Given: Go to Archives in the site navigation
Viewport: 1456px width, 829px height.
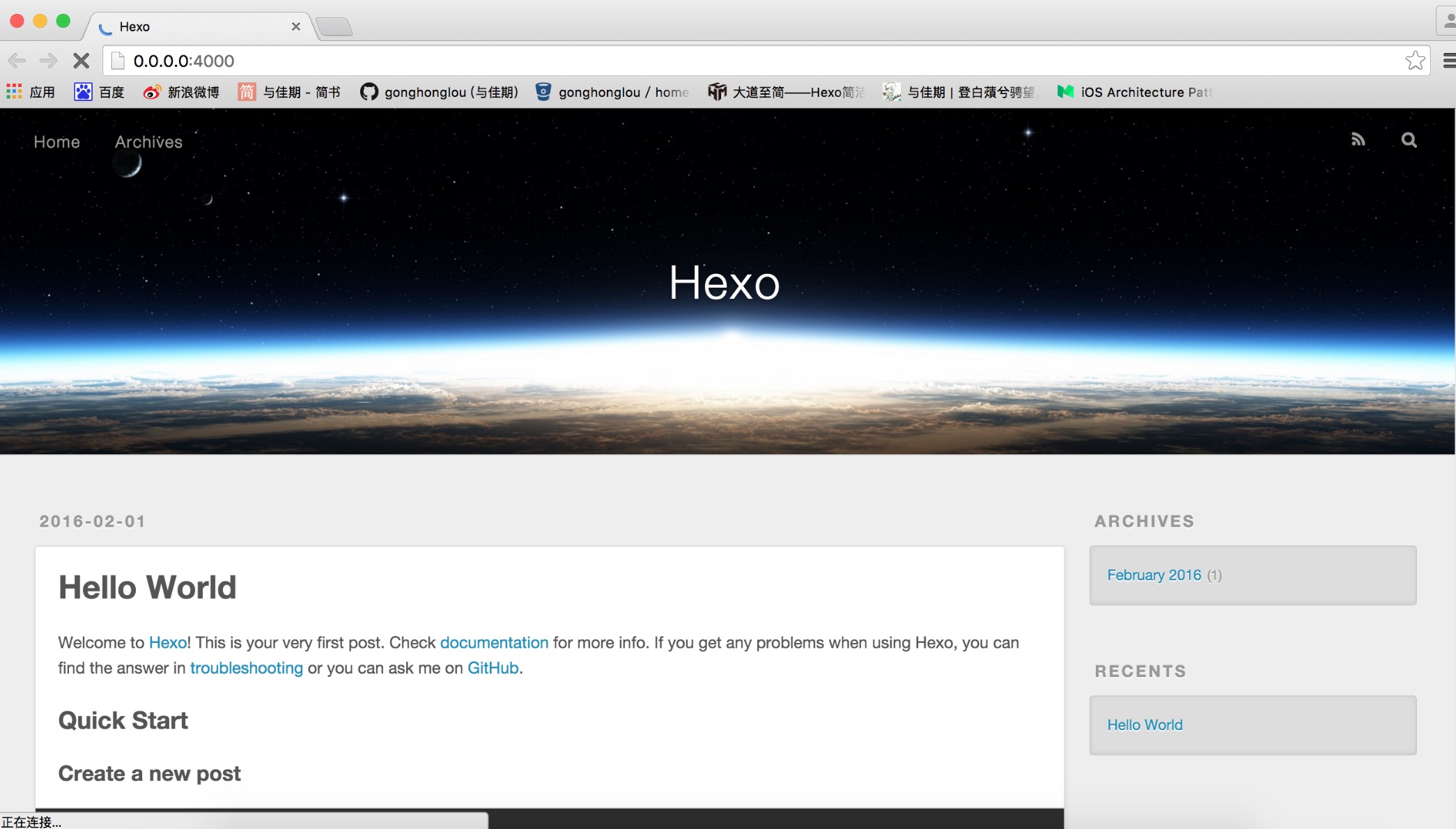Looking at the screenshot, I should pyautogui.click(x=148, y=142).
